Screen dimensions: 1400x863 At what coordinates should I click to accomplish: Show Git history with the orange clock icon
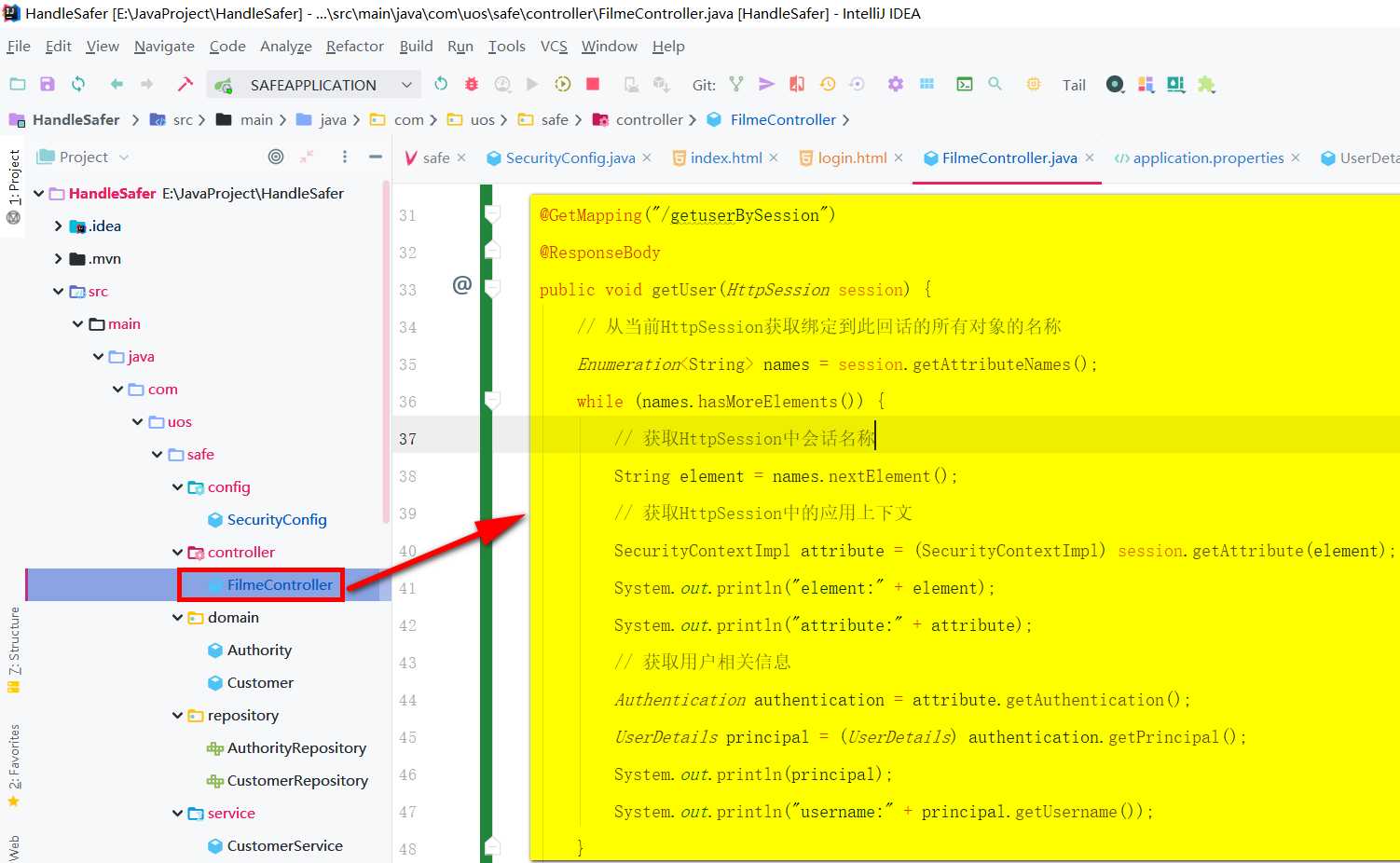click(x=828, y=84)
